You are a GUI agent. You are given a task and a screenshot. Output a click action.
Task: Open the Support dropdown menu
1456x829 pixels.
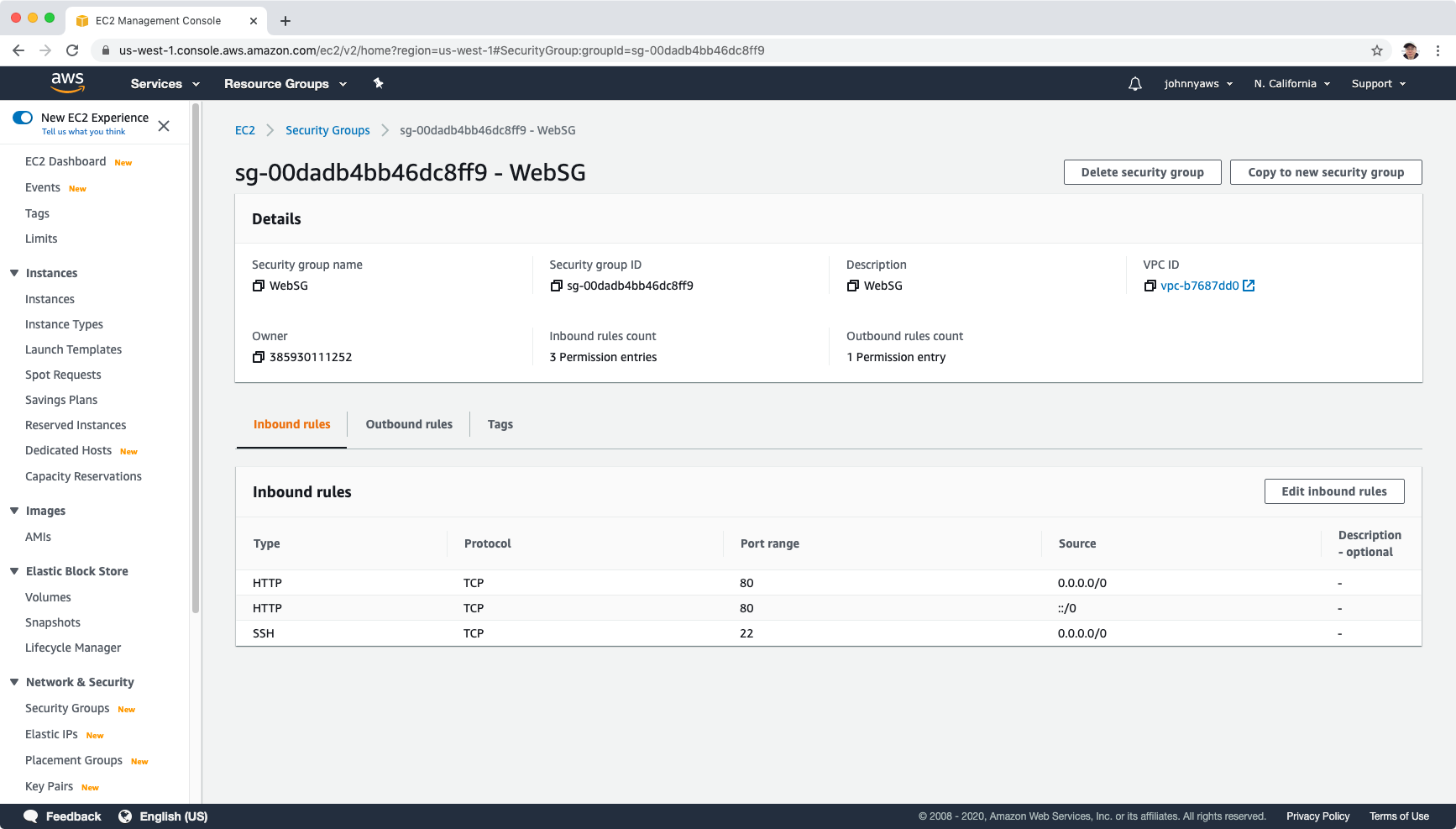1379,84
